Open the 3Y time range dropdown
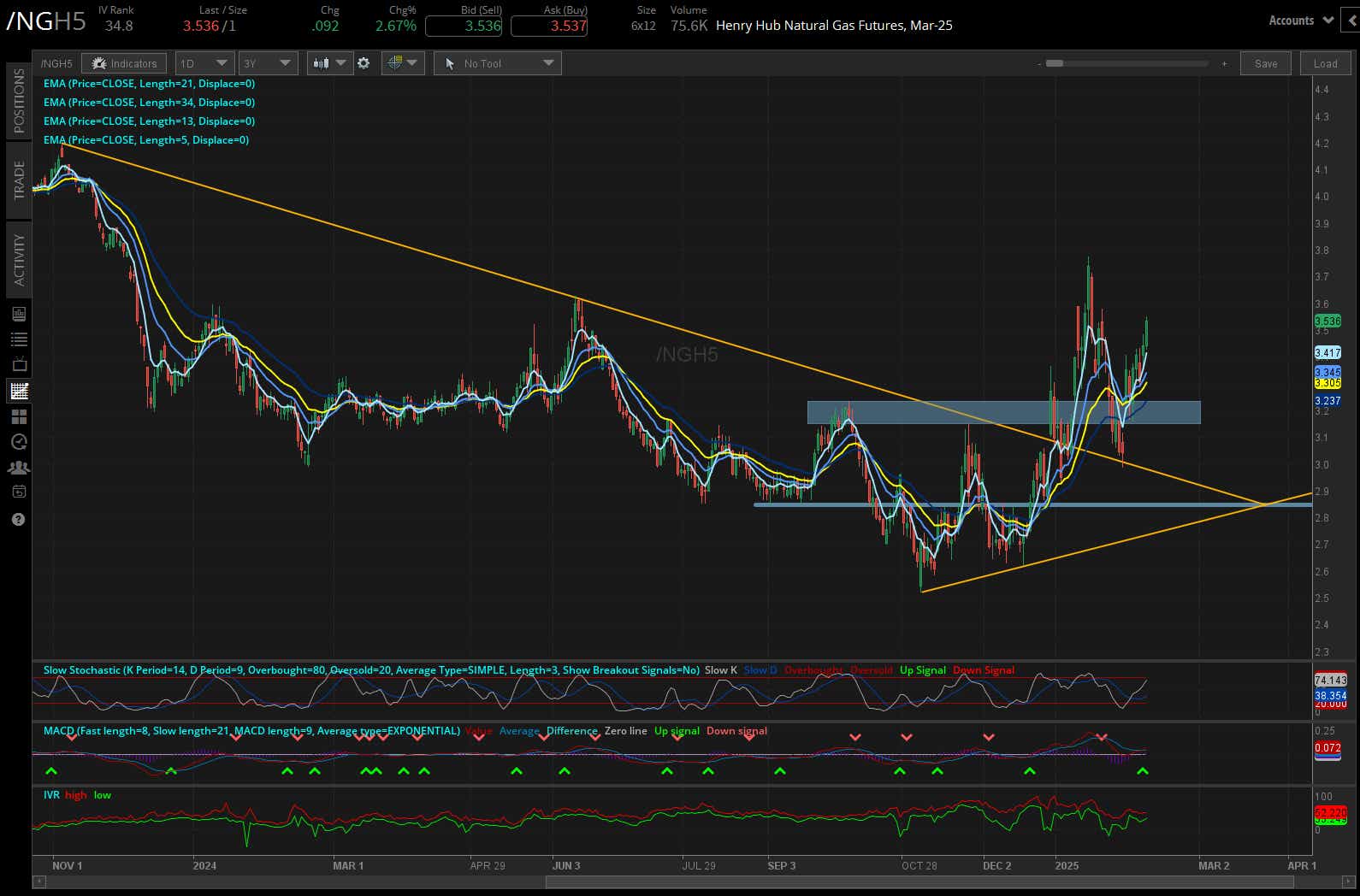Image resolution: width=1360 pixels, height=896 pixels. tap(267, 63)
